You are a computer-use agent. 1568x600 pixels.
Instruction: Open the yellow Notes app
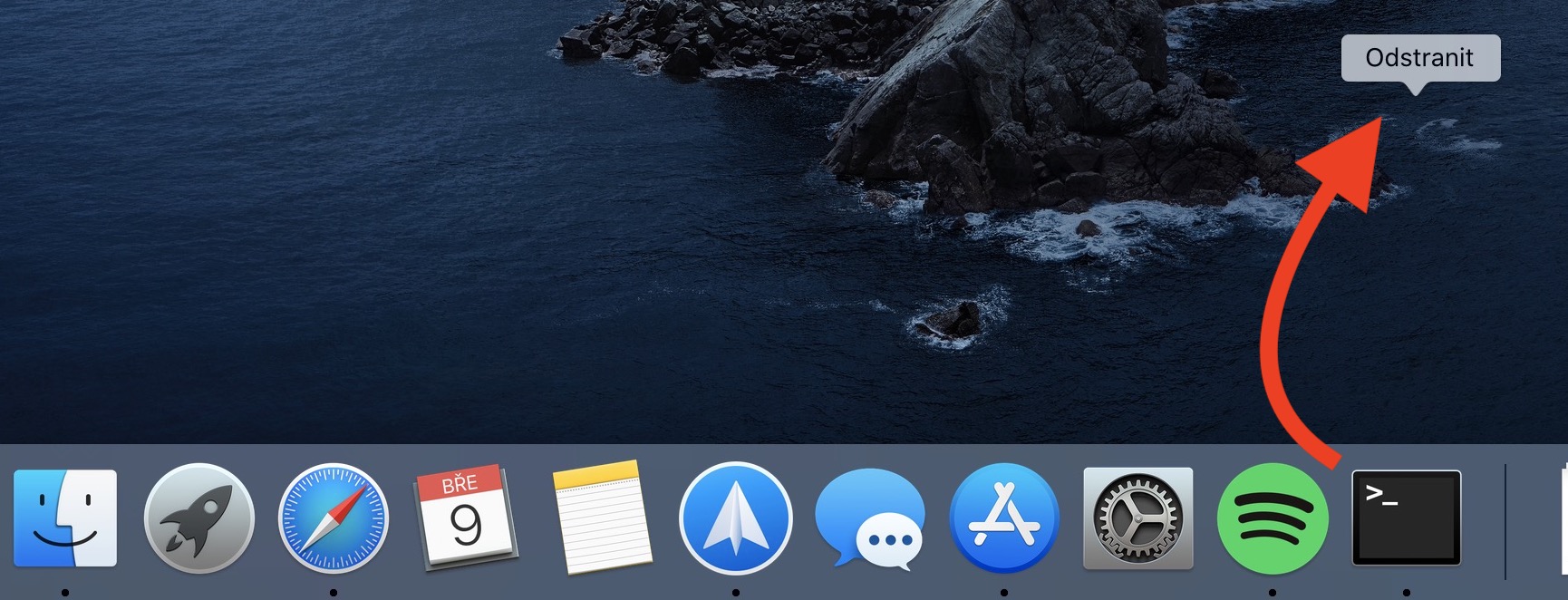[601, 518]
